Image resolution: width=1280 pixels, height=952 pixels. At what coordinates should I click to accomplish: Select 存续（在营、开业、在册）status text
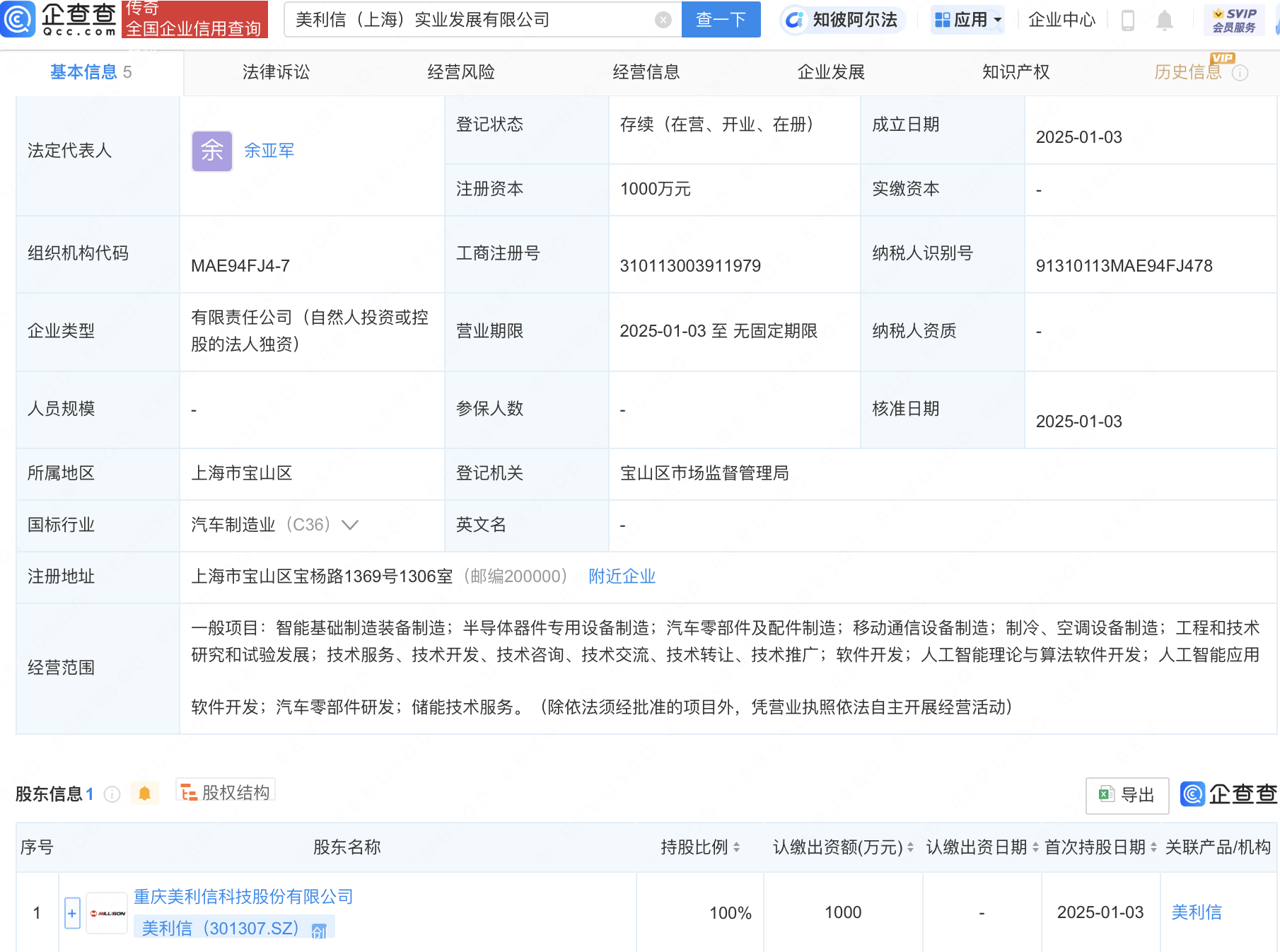(x=716, y=124)
